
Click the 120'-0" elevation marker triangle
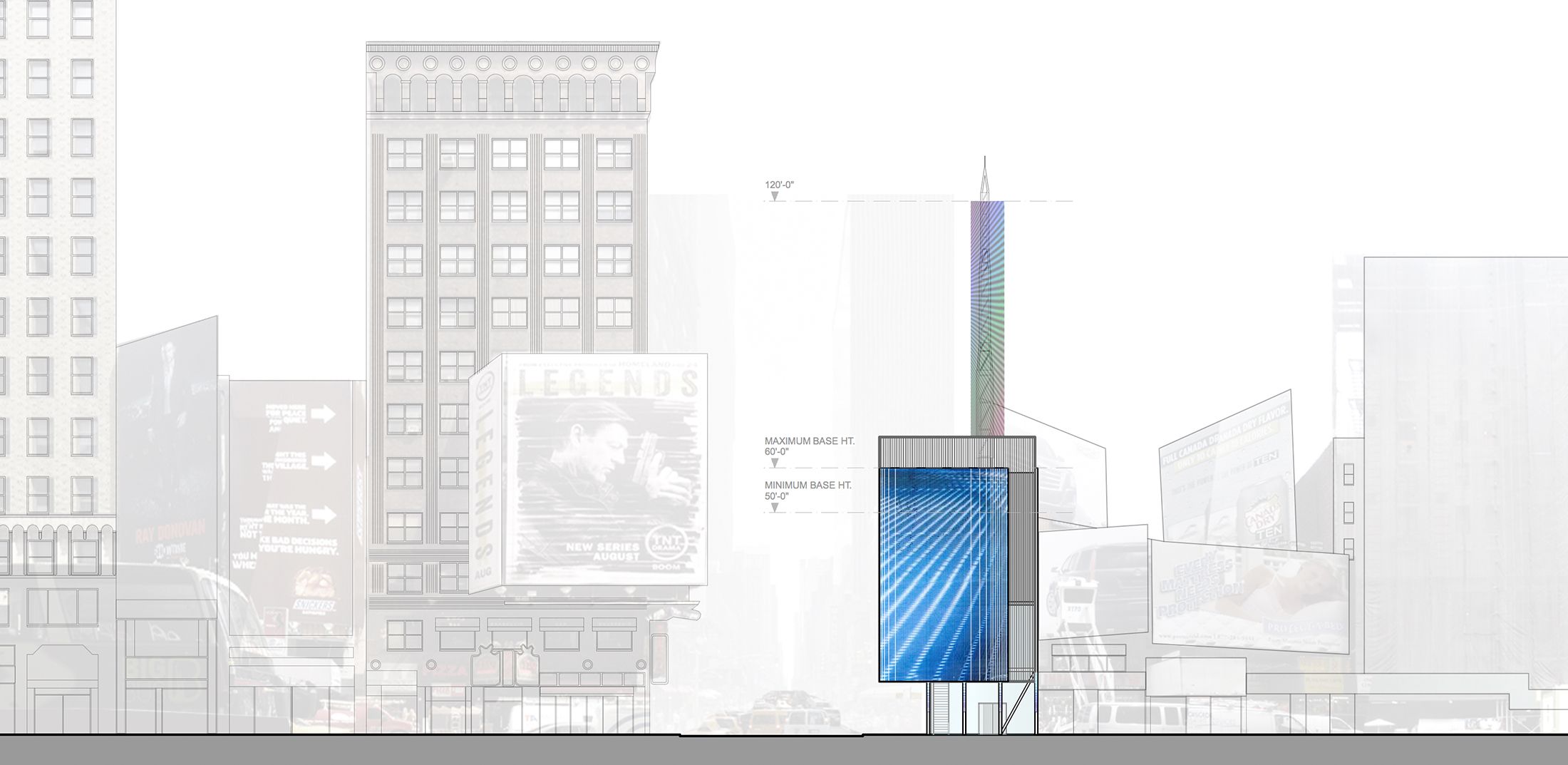(x=775, y=195)
